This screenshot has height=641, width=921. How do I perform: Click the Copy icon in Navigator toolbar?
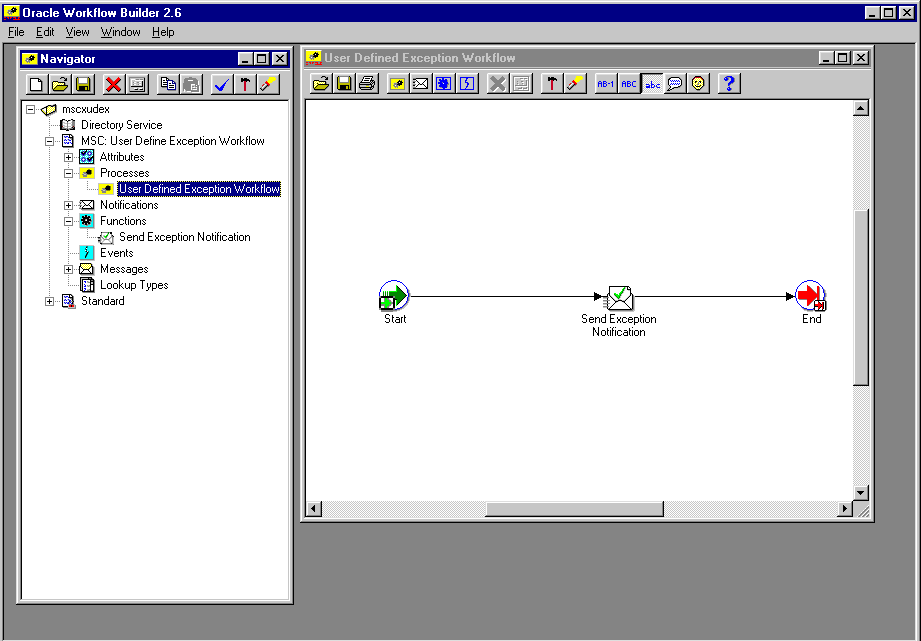point(168,84)
